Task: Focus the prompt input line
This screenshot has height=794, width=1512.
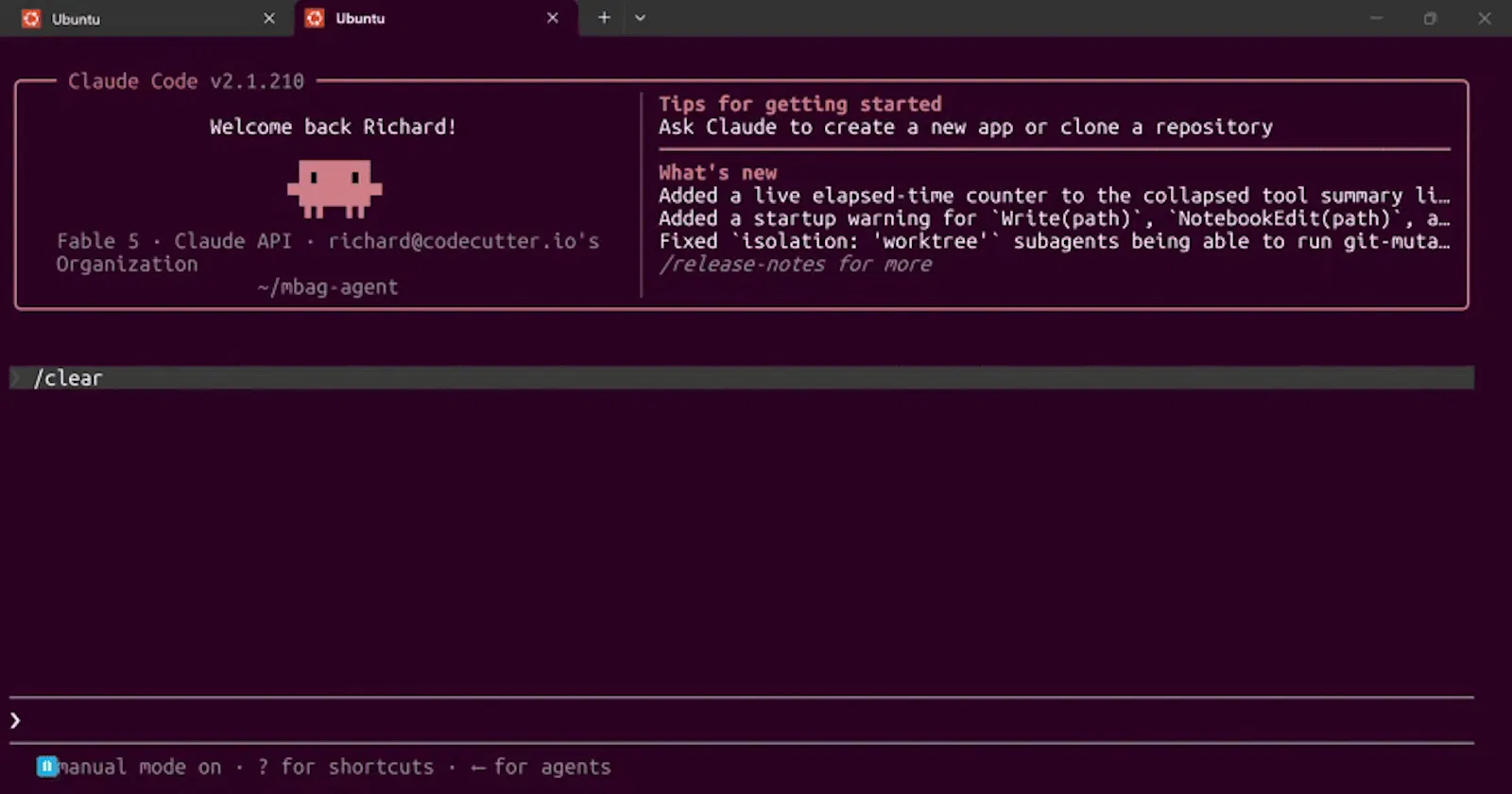Action: [x=742, y=720]
